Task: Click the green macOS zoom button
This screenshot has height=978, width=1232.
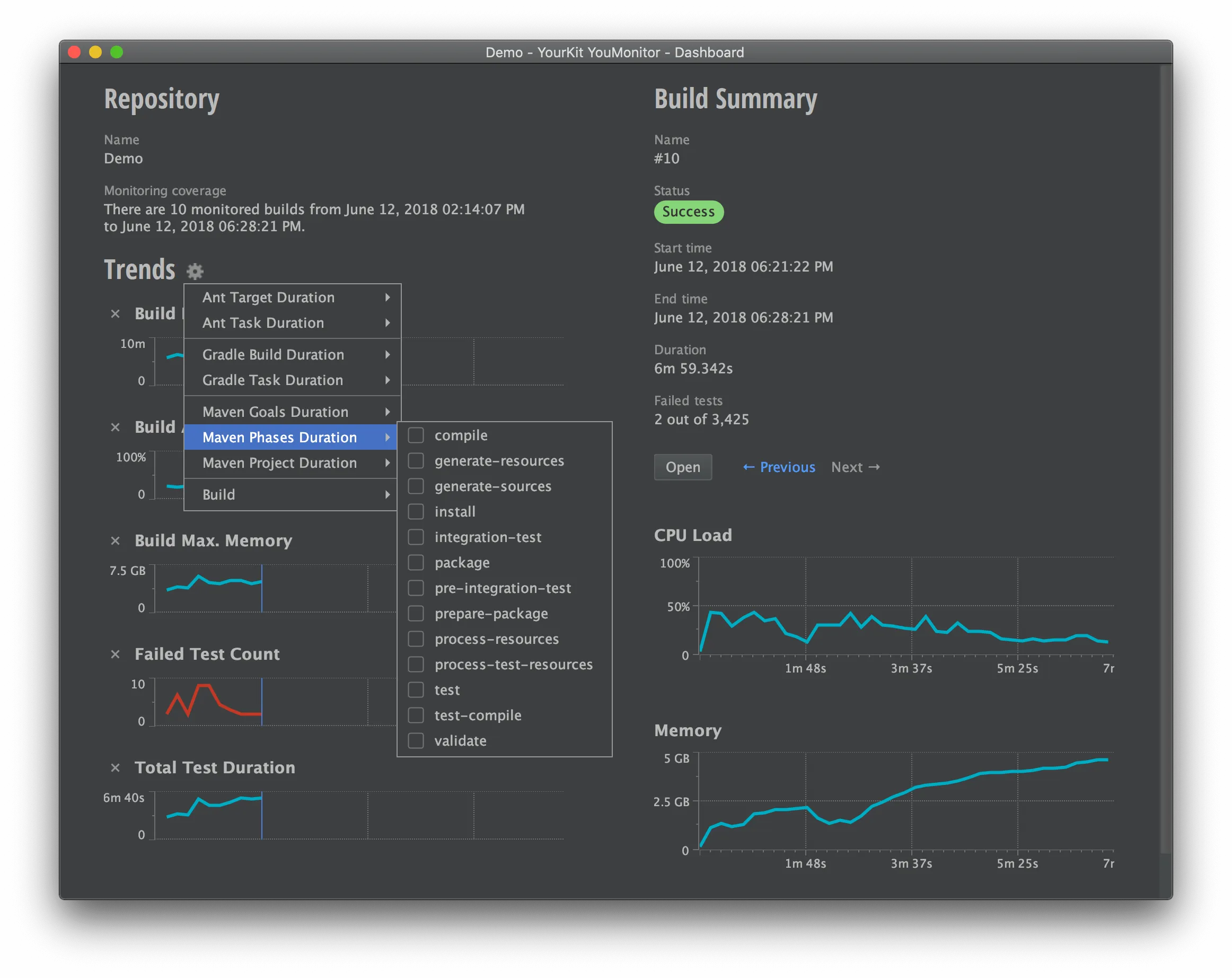Action: [x=117, y=52]
